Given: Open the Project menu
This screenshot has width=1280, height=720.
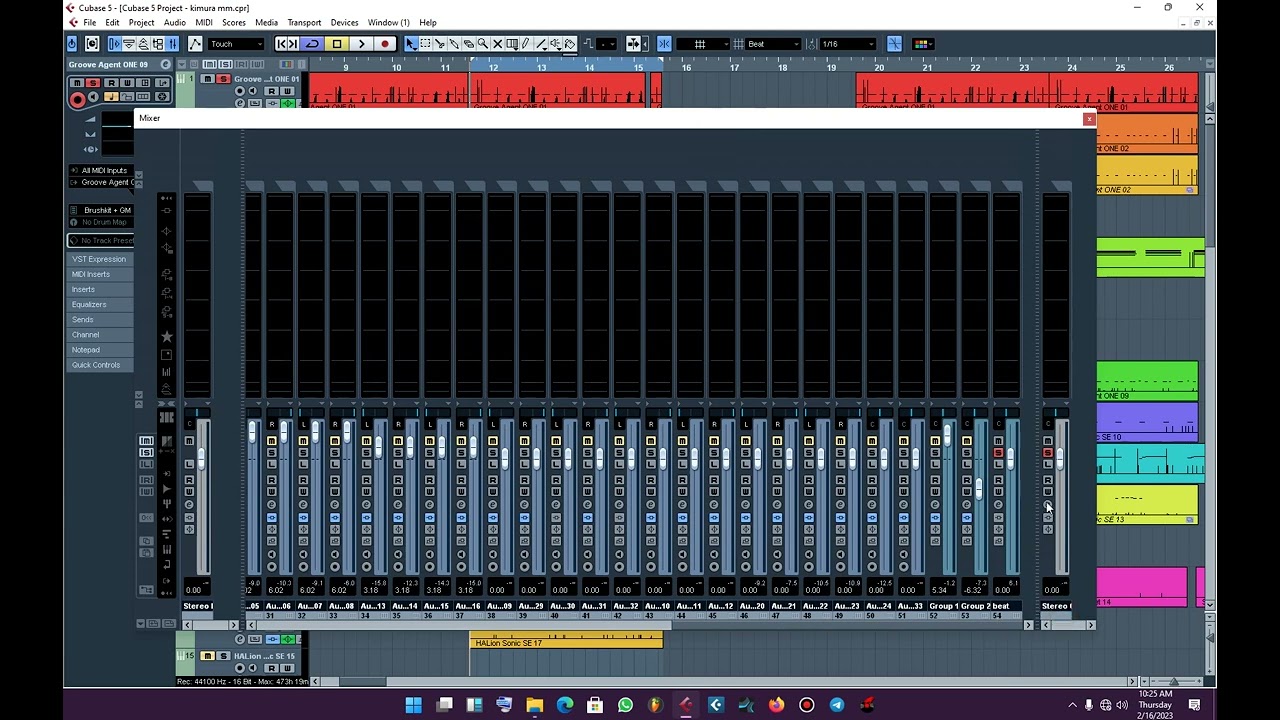Looking at the screenshot, I should click(x=141, y=22).
